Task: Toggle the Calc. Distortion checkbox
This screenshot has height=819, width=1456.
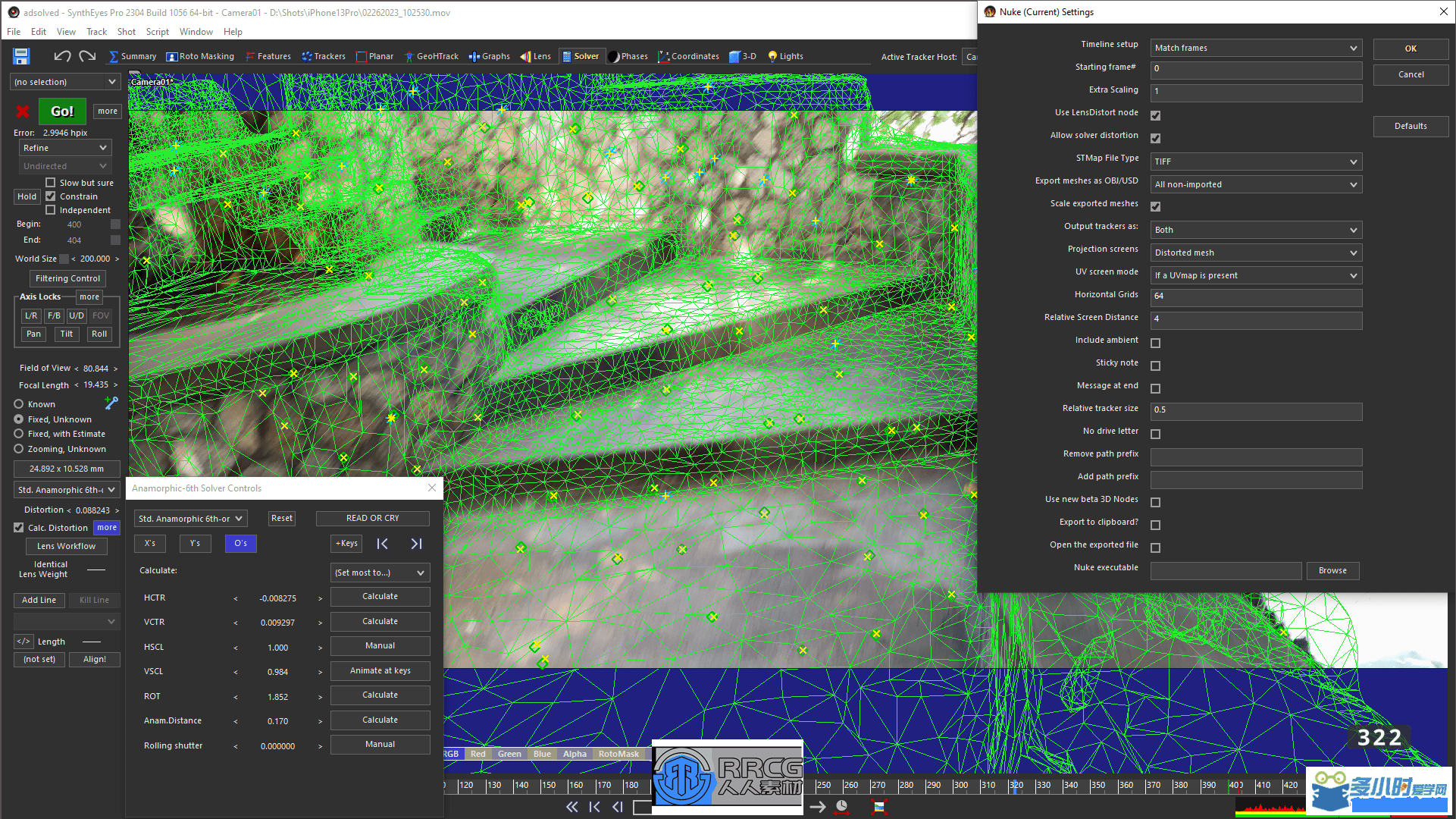Action: 19,528
